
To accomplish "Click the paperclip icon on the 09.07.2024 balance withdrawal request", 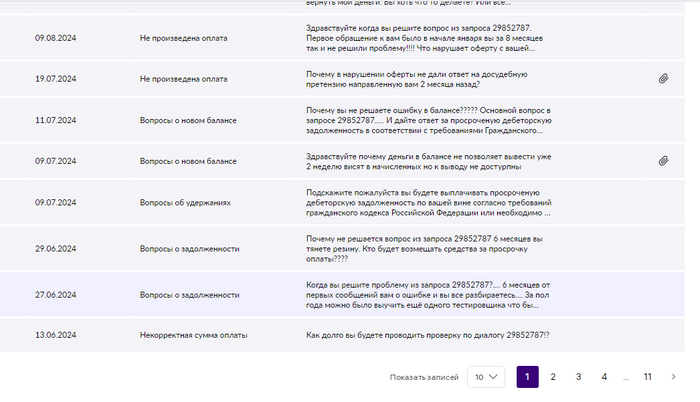I will tap(662, 161).
